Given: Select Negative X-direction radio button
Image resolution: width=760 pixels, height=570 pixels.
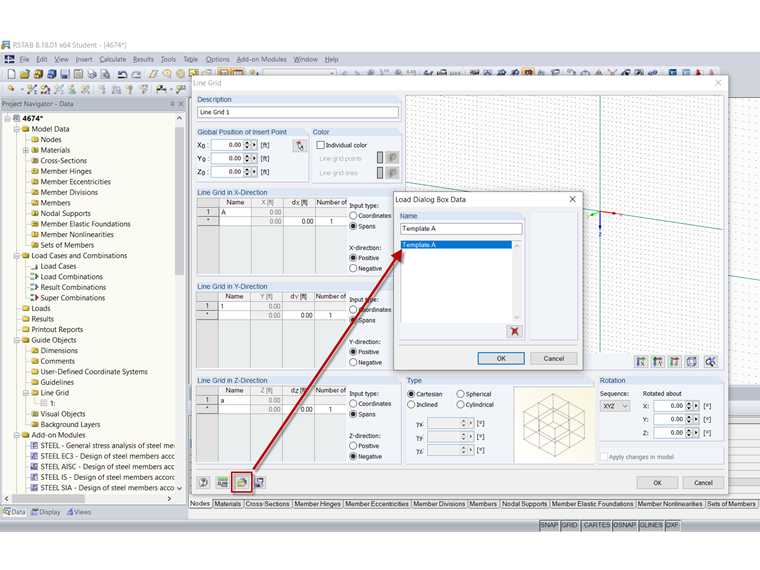Looking at the screenshot, I should (353, 269).
